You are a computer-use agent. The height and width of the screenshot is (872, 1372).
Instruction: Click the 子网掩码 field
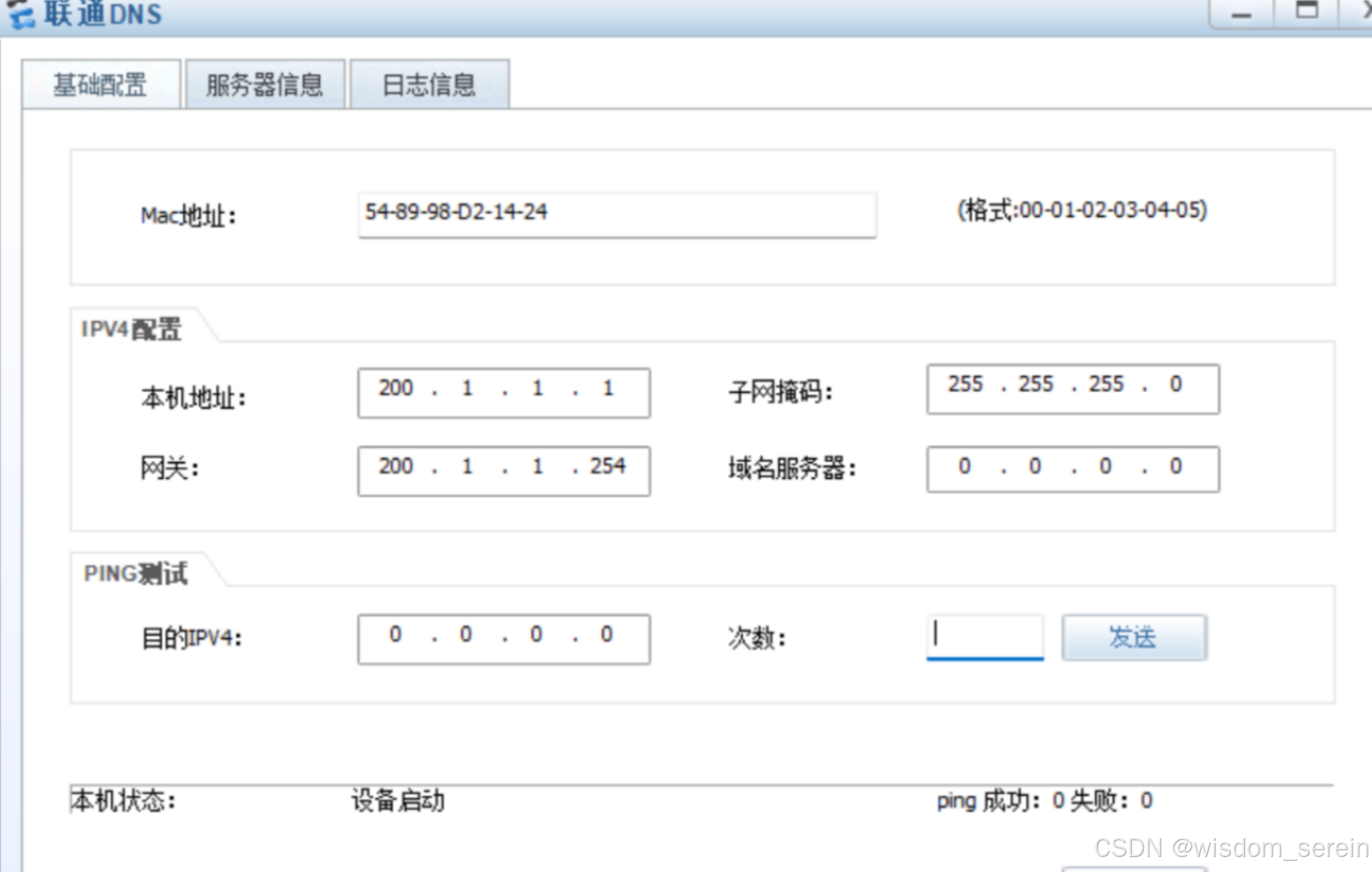[x=1073, y=389]
